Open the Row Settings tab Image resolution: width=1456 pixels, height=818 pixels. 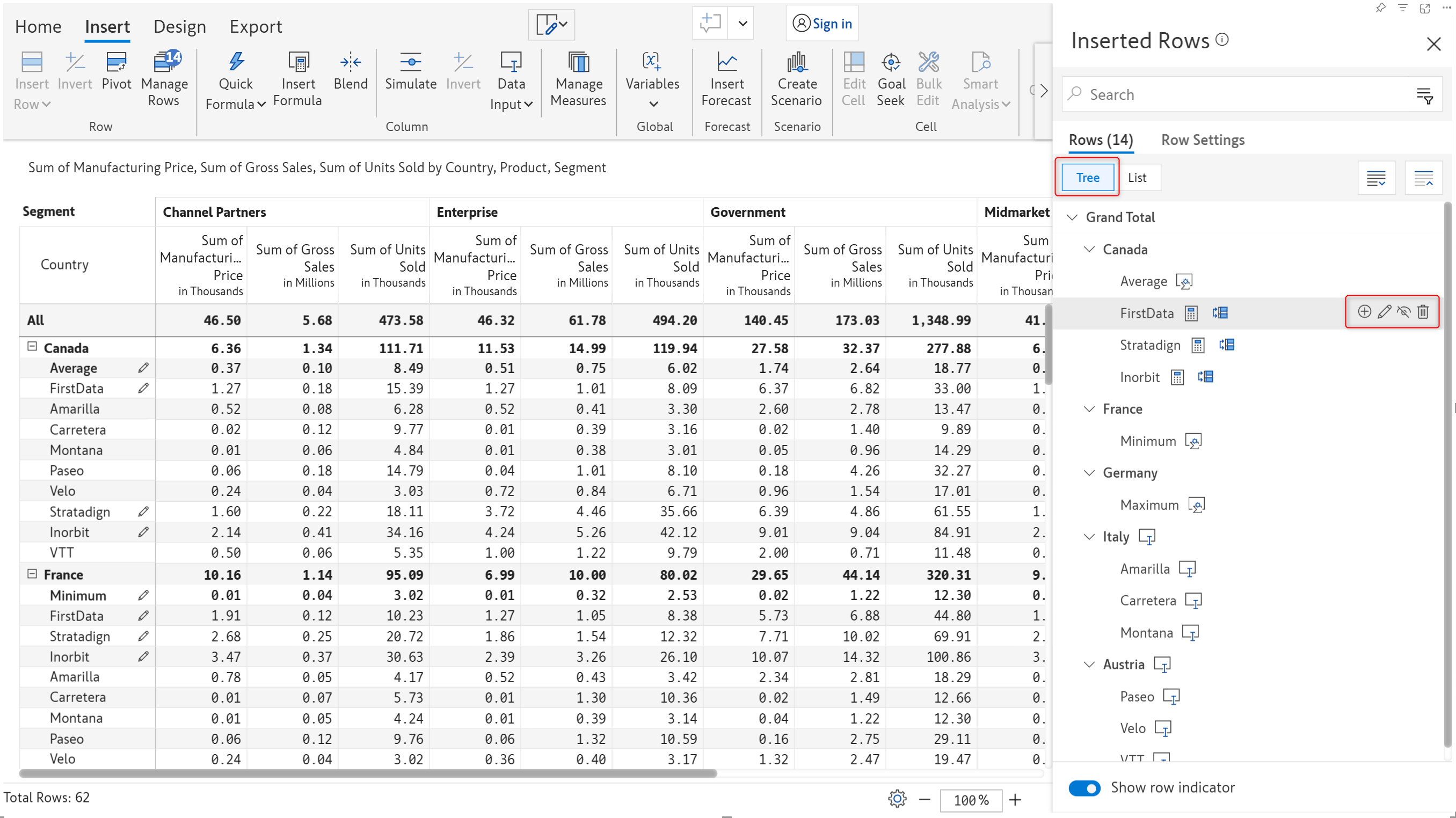(x=1202, y=140)
